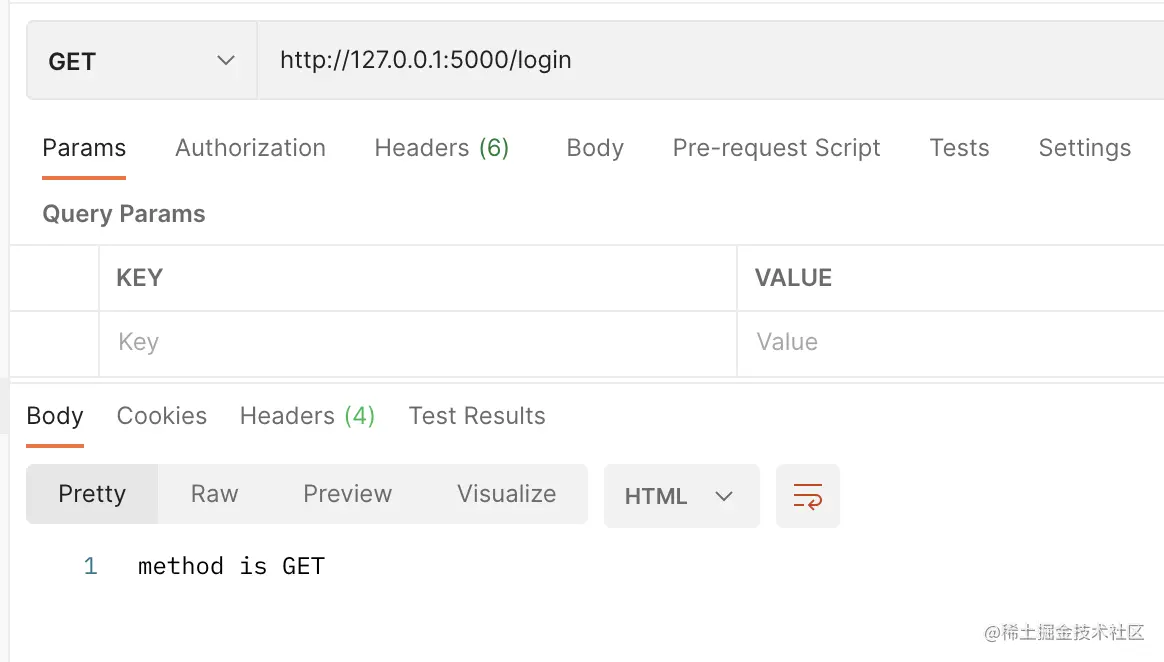Go to the request Body tab
Screen dimensions: 1164x662
(x=595, y=148)
